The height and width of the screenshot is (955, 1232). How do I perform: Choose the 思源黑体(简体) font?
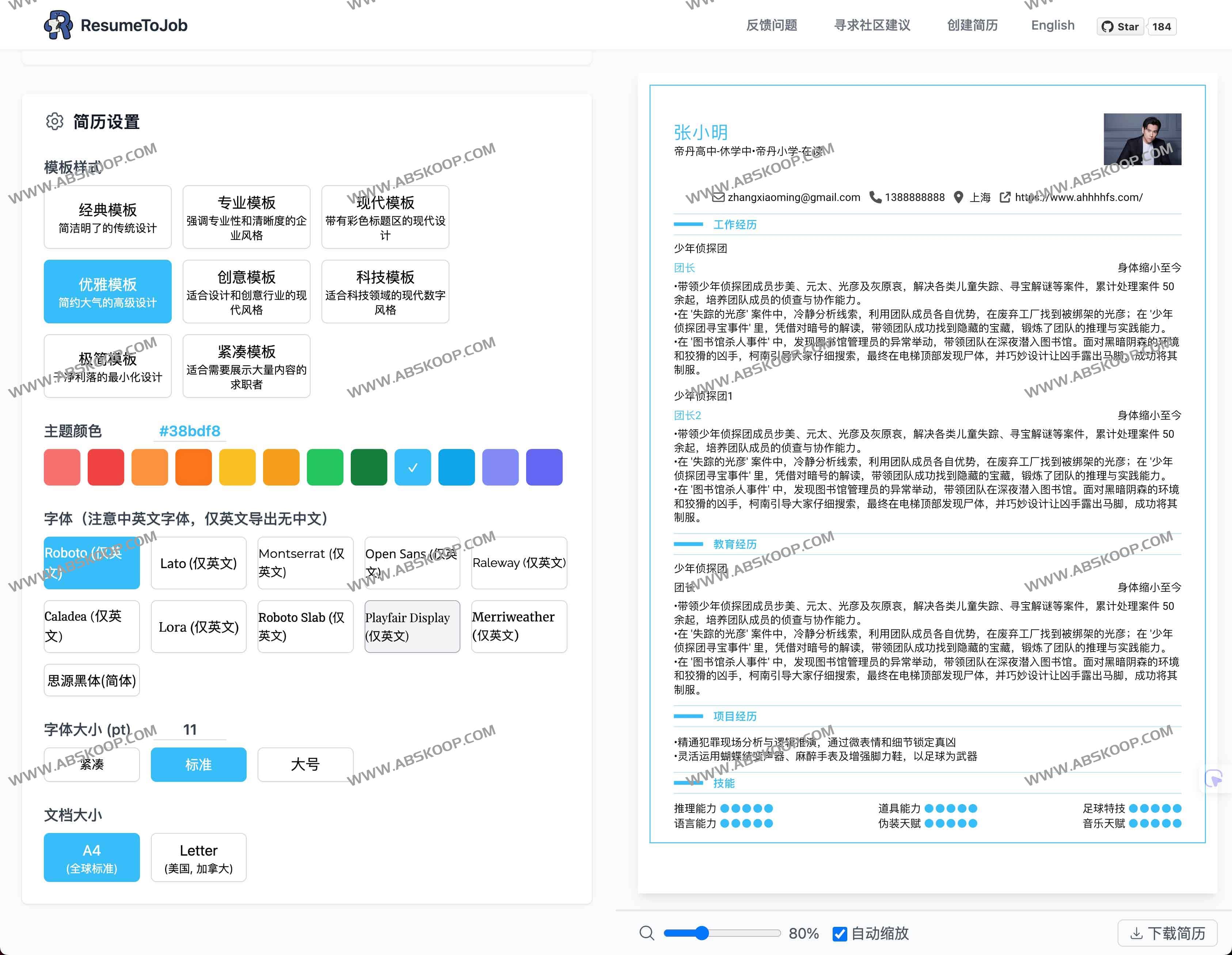(92, 680)
